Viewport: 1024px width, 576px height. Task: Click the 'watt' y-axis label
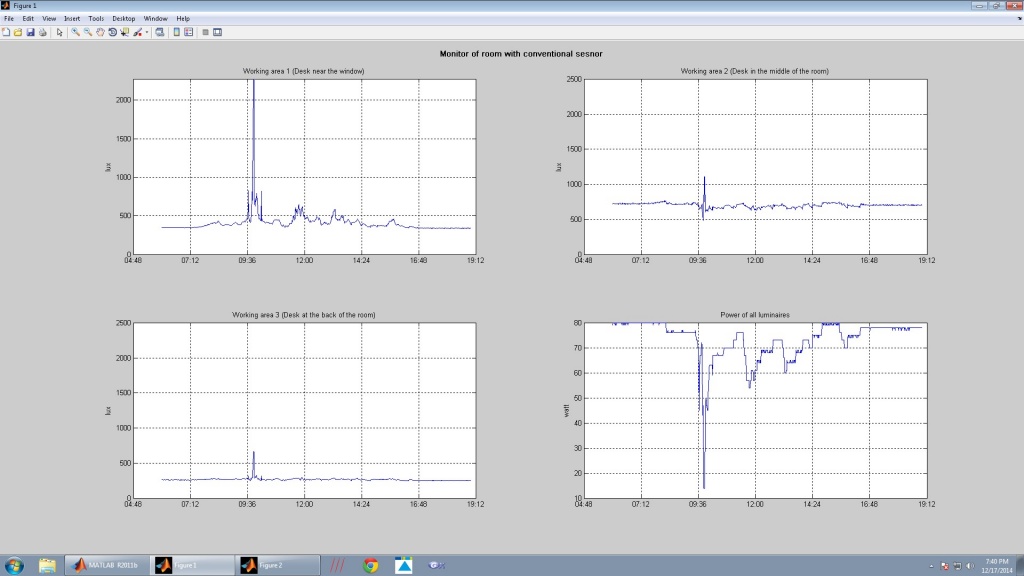566,410
